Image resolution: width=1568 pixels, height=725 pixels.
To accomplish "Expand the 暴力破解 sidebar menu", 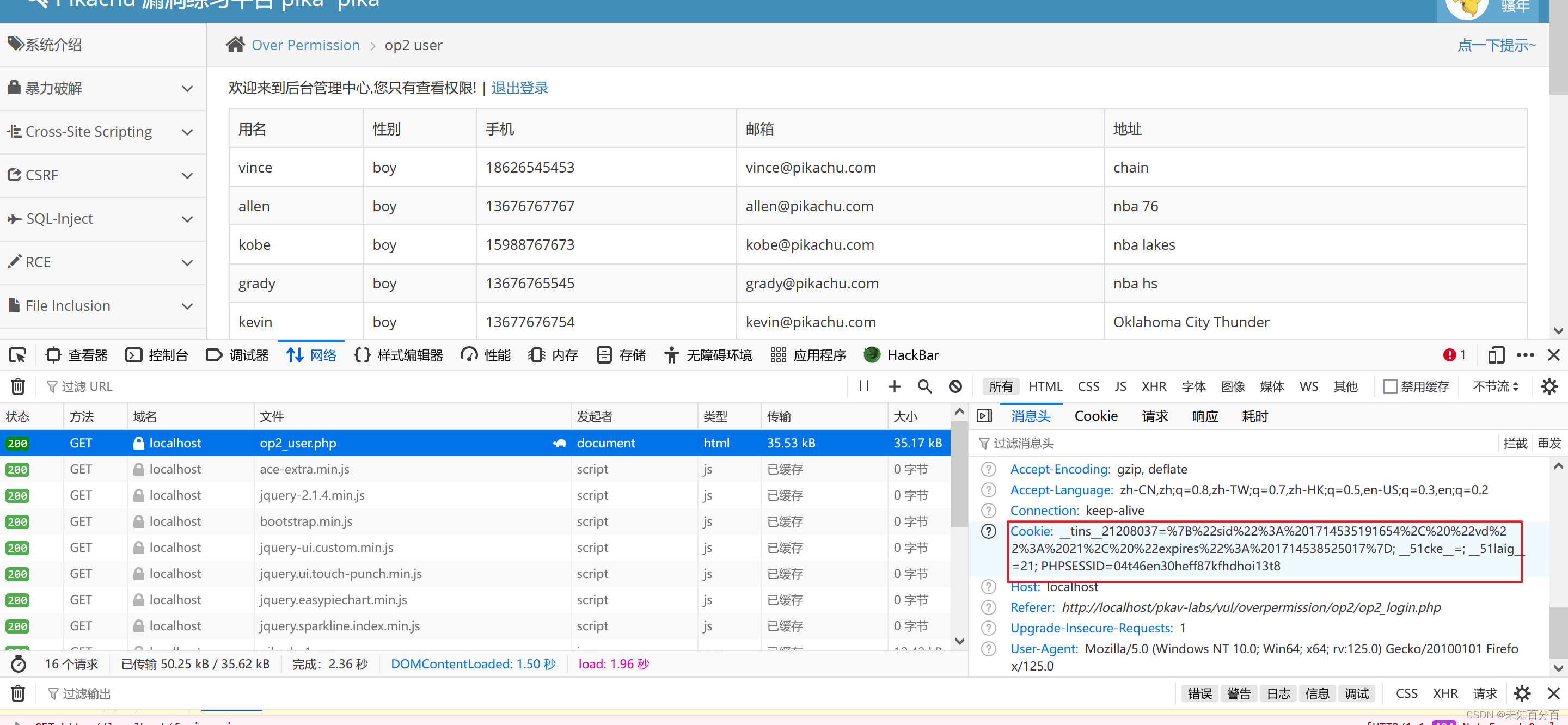I will (x=102, y=88).
